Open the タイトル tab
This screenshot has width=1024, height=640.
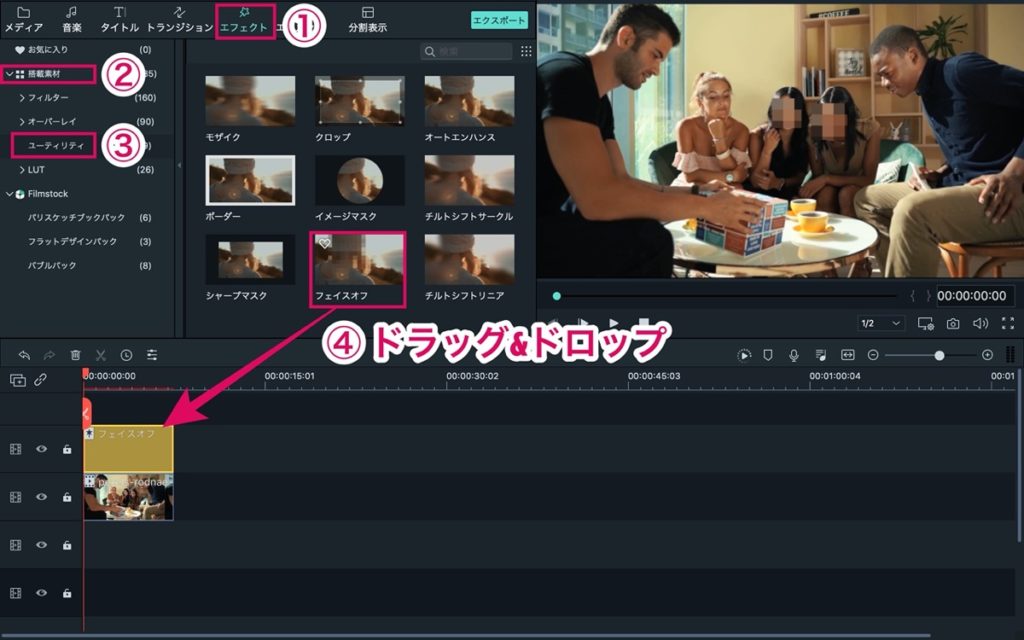coord(119,19)
